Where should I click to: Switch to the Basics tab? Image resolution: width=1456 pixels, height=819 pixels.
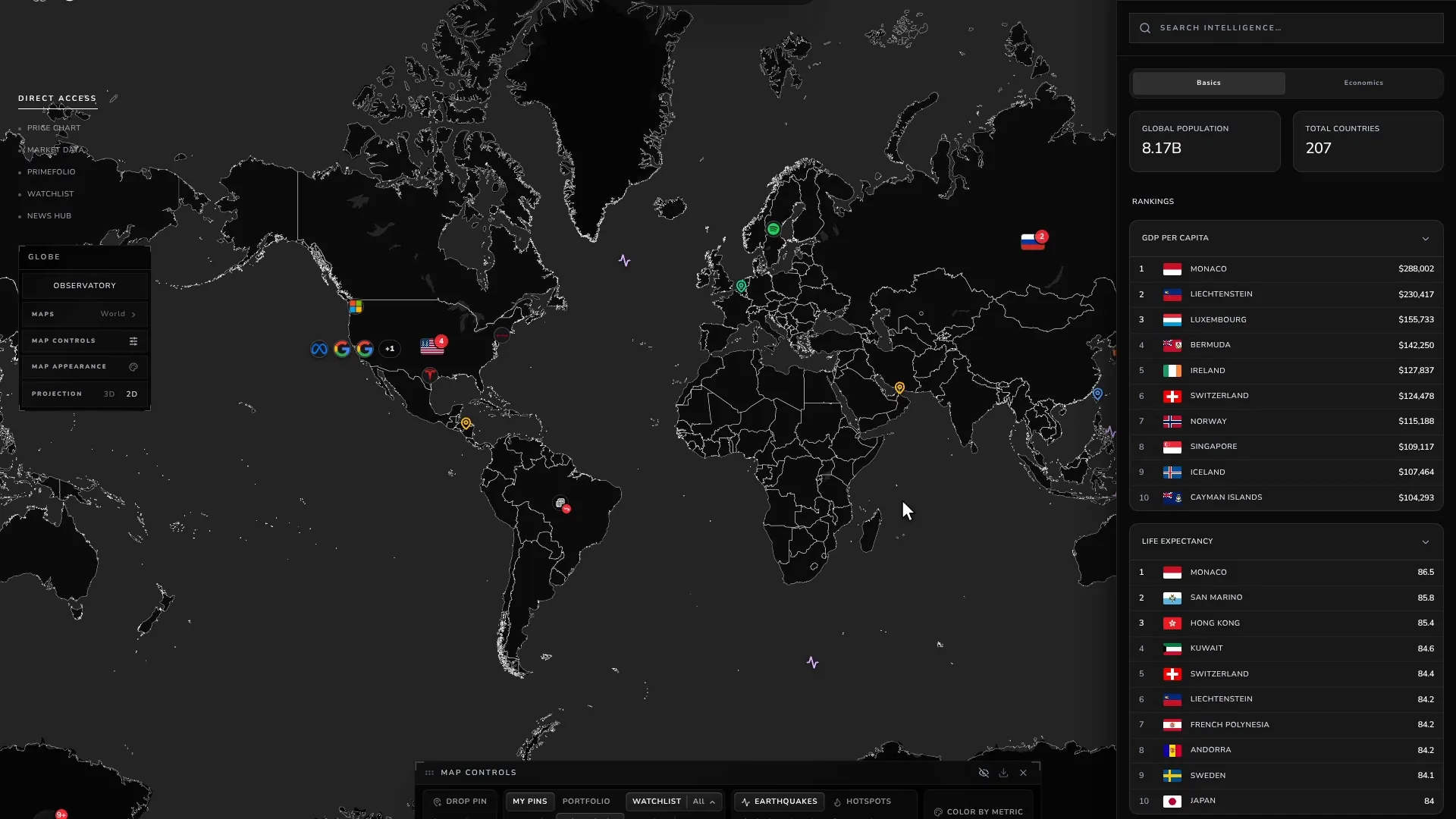click(1209, 83)
